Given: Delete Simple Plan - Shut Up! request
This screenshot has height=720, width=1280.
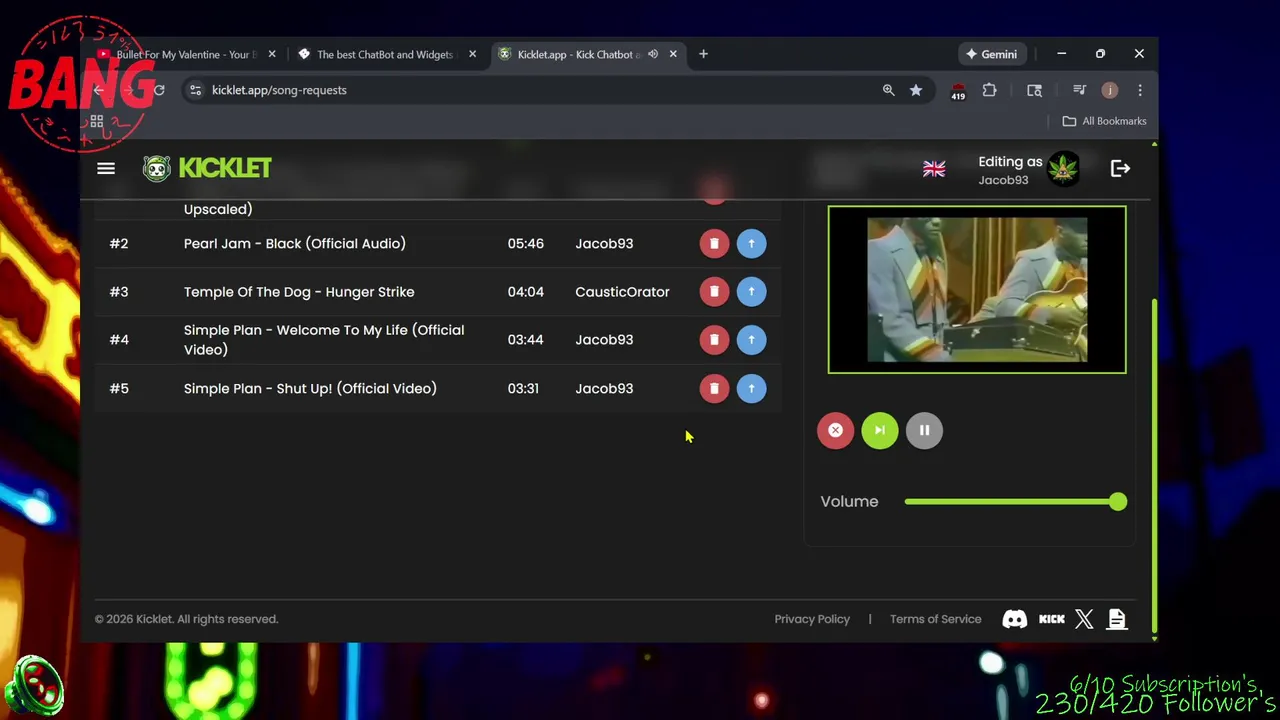Looking at the screenshot, I should click(x=714, y=388).
